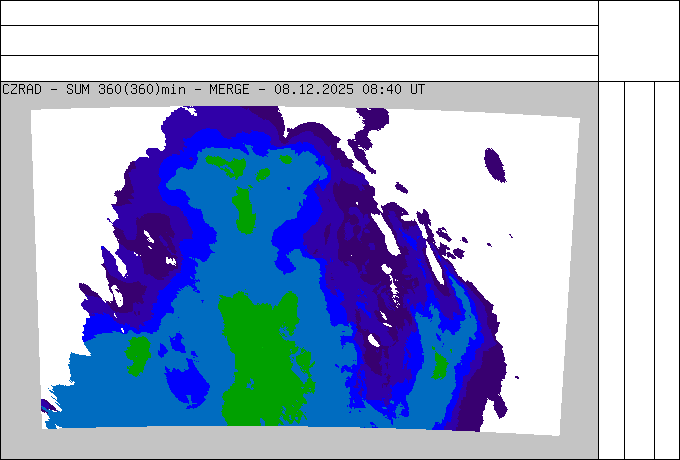Select the green blob near the top left of the blue zone
This screenshot has width=680, height=460.
[225, 163]
